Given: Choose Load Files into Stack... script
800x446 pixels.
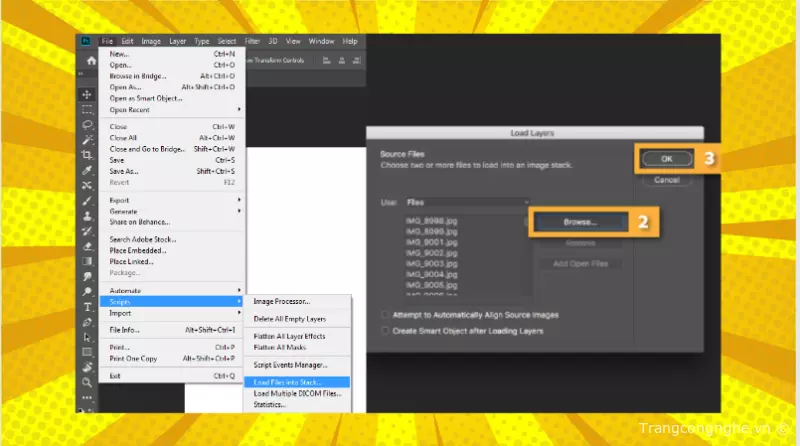Looking at the screenshot, I should pos(295,382).
